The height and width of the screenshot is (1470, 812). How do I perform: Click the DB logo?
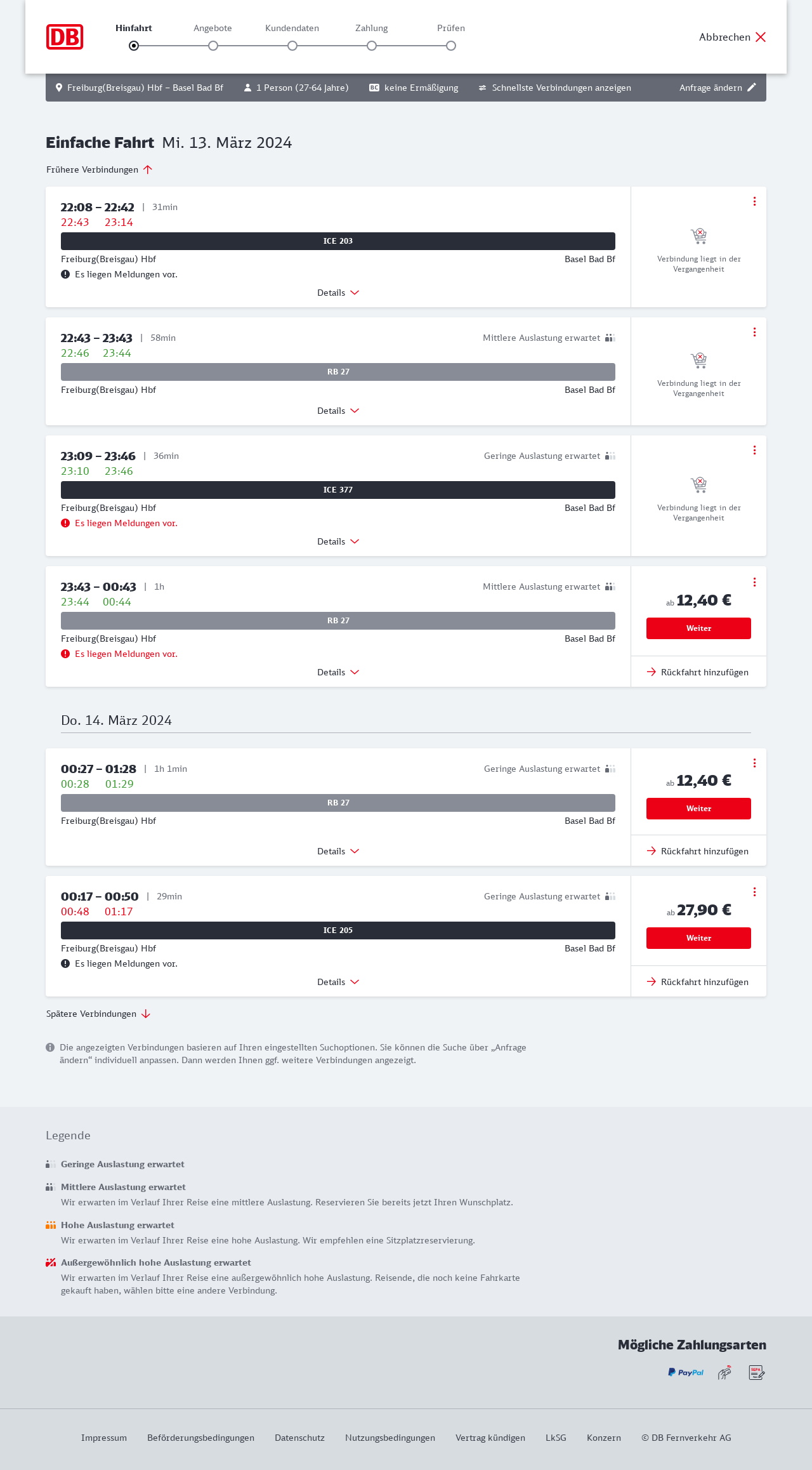pyautogui.click(x=65, y=37)
